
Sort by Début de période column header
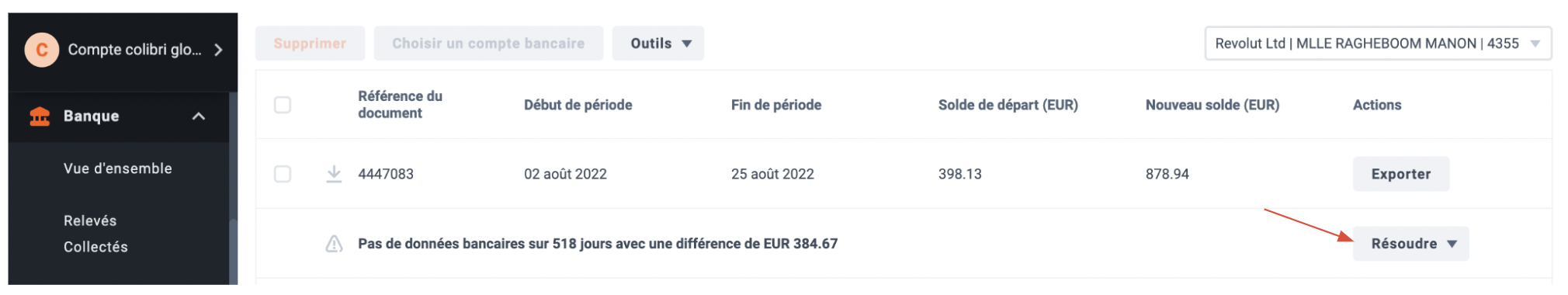(578, 105)
